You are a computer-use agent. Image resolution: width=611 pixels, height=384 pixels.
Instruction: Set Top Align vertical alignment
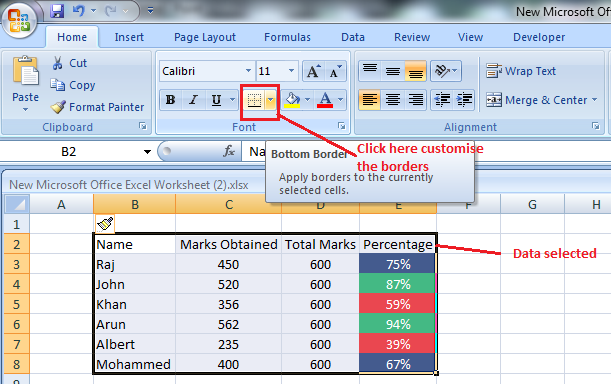pyautogui.click(x=370, y=71)
